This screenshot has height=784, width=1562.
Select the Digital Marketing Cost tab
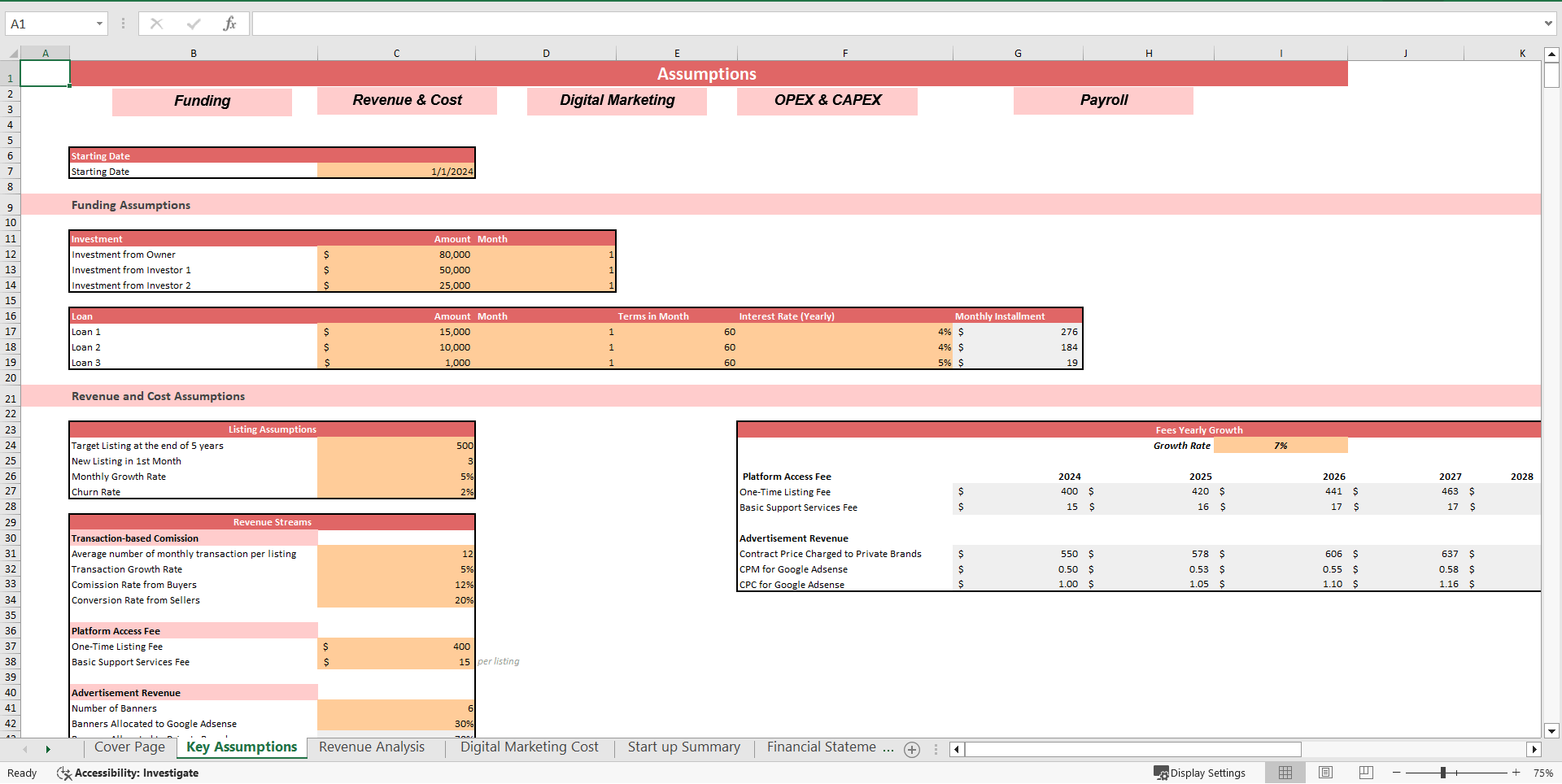(529, 747)
